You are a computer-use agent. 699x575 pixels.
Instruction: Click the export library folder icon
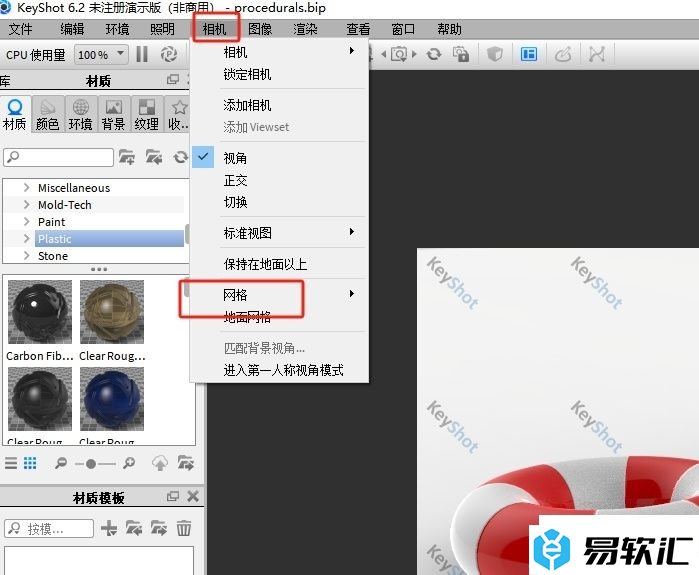coord(186,463)
